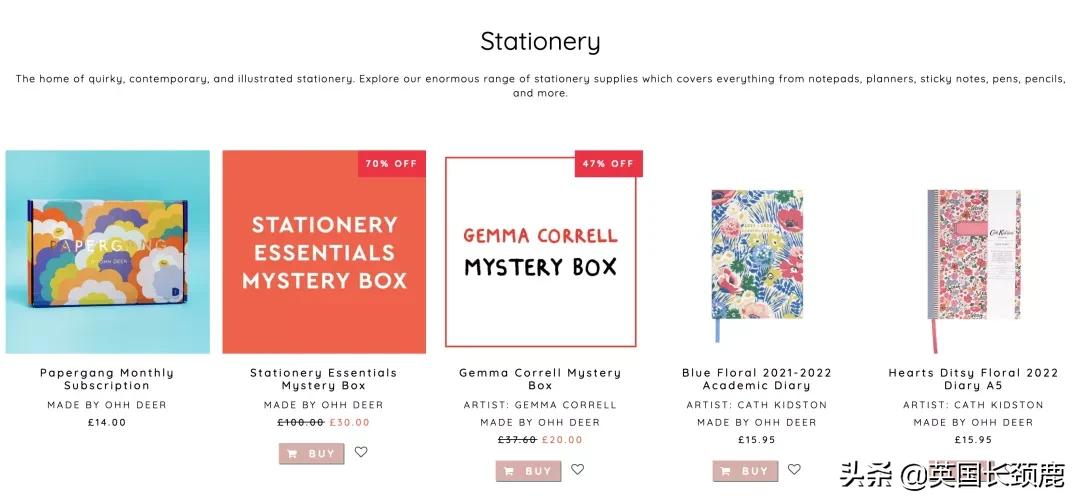Viewport: 1080px width, 504px height.
Task: Click the 70% OFF badge
Action: pos(391,164)
